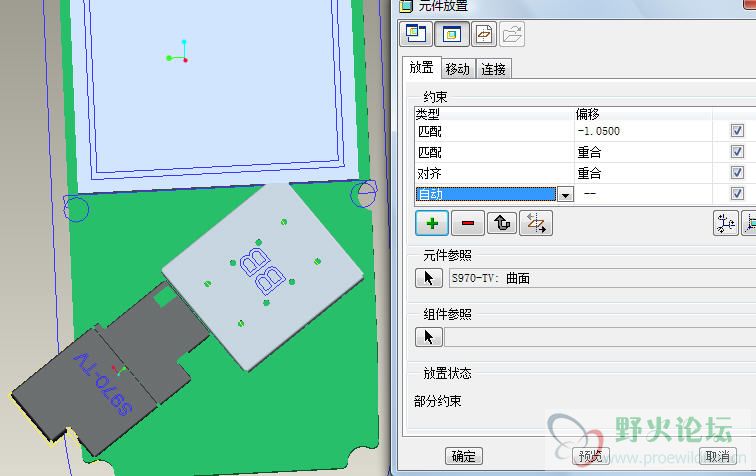Click the datum plane creation icon

484,34
